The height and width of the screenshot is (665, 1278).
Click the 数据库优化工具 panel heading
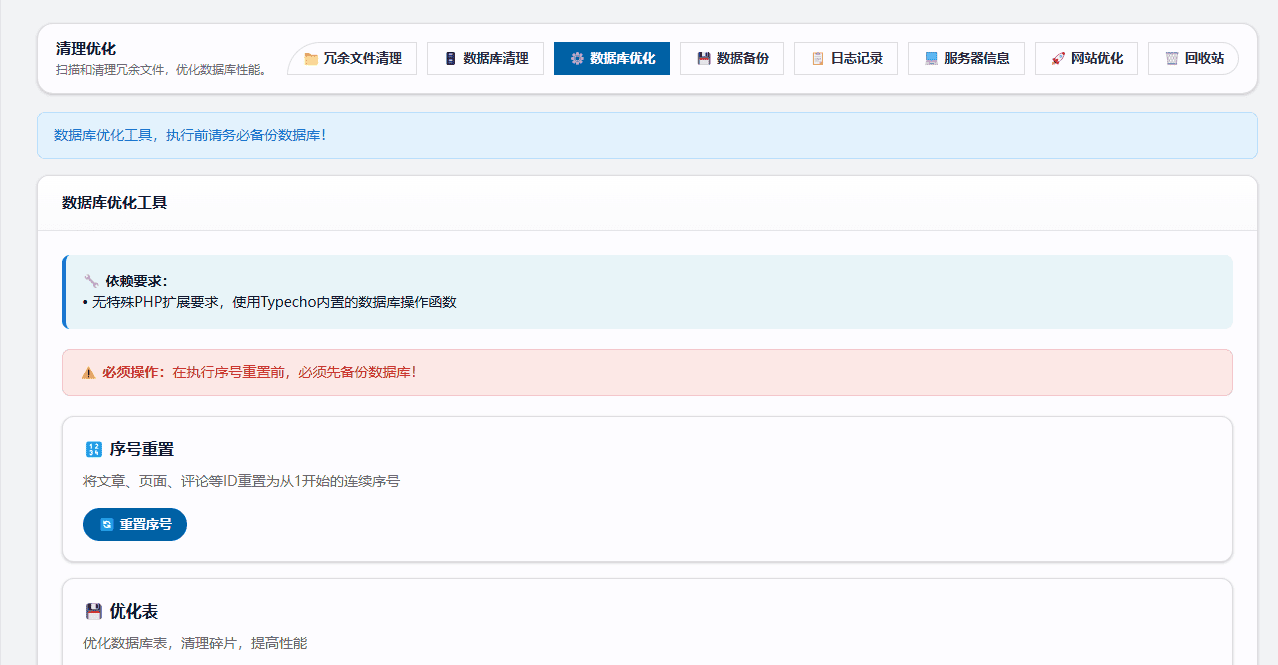(114, 203)
